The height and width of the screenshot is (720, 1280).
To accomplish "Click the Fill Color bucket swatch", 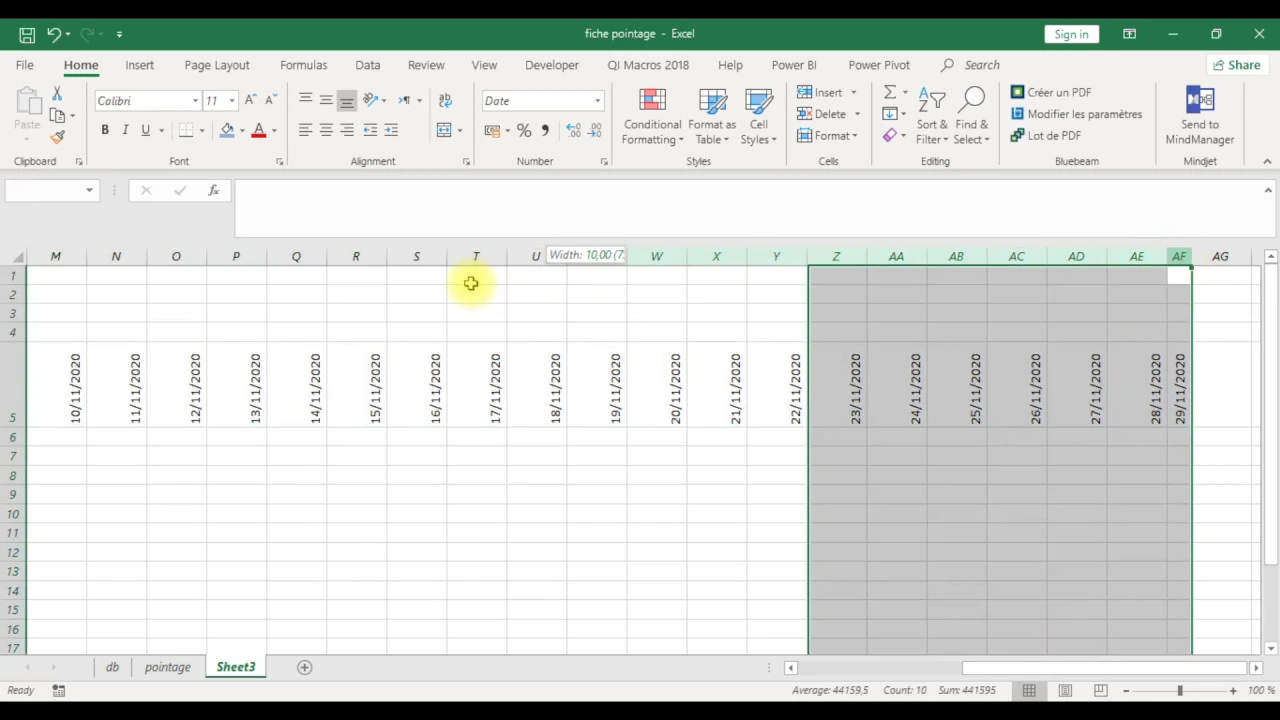I will tap(227, 130).
